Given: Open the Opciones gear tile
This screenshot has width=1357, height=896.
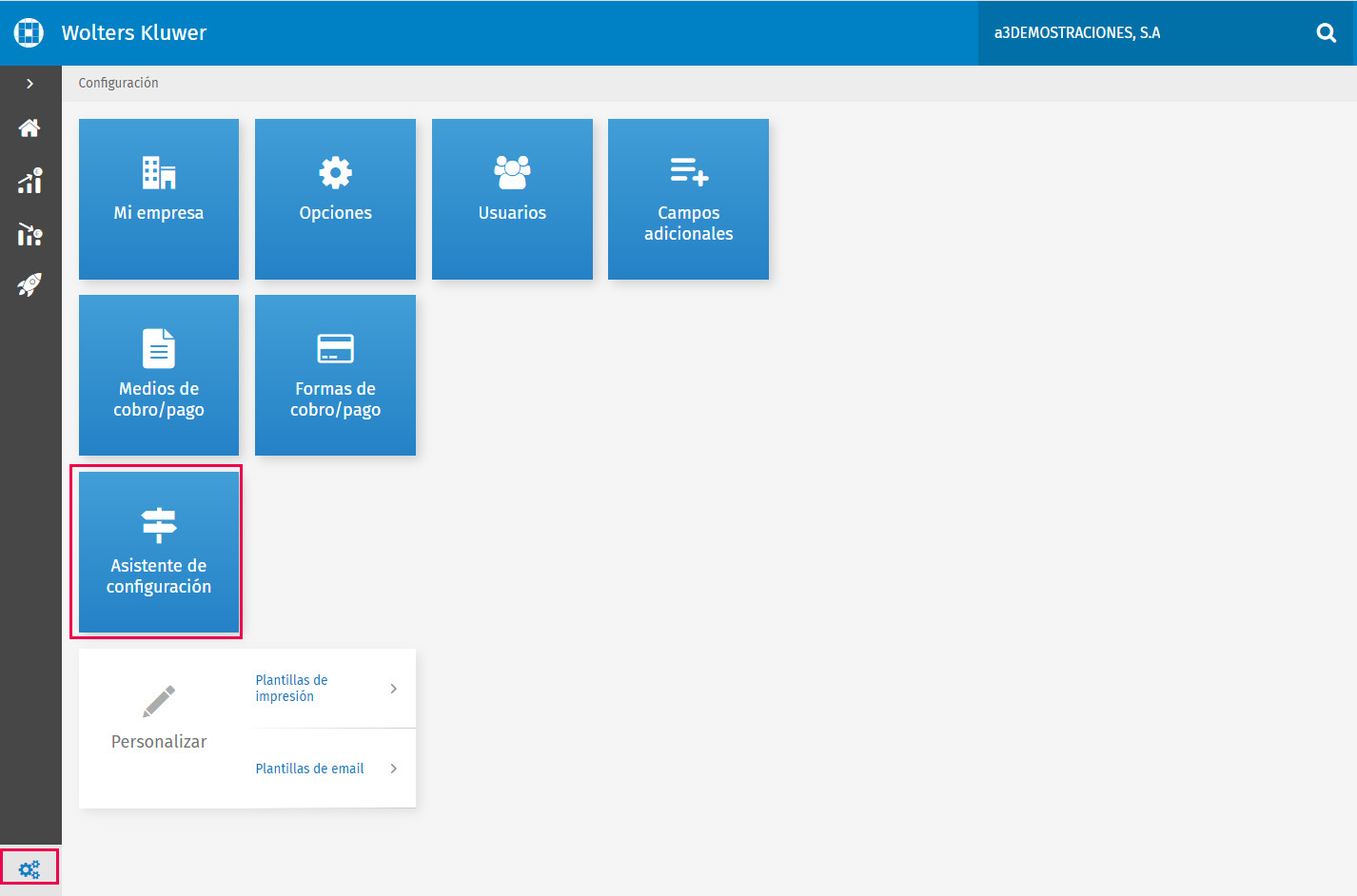Looking at the screenshot, I should pyautogui.click(x=335, y=199).
